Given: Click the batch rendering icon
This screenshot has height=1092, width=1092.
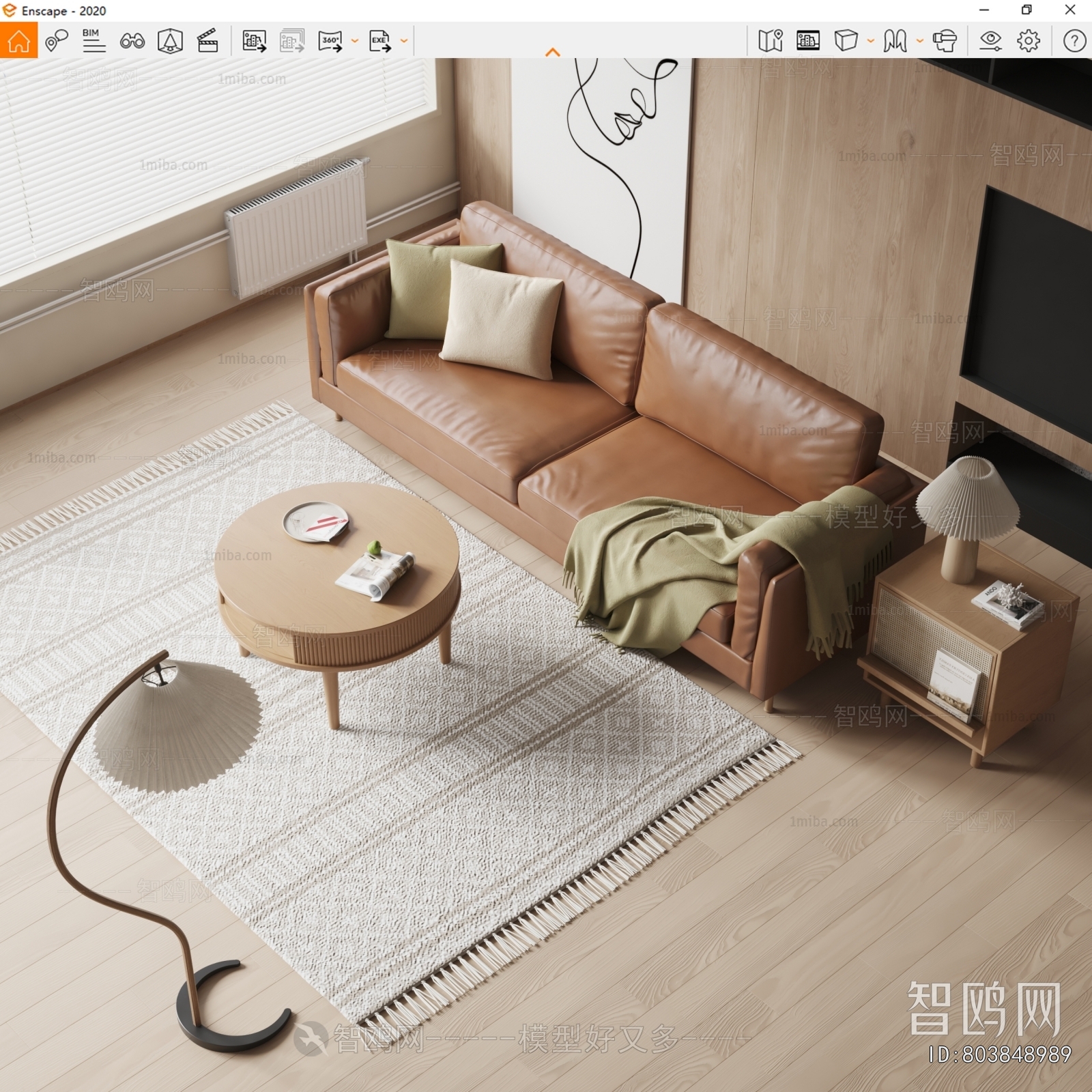Looking at the screenshot, I should (292, 41).
